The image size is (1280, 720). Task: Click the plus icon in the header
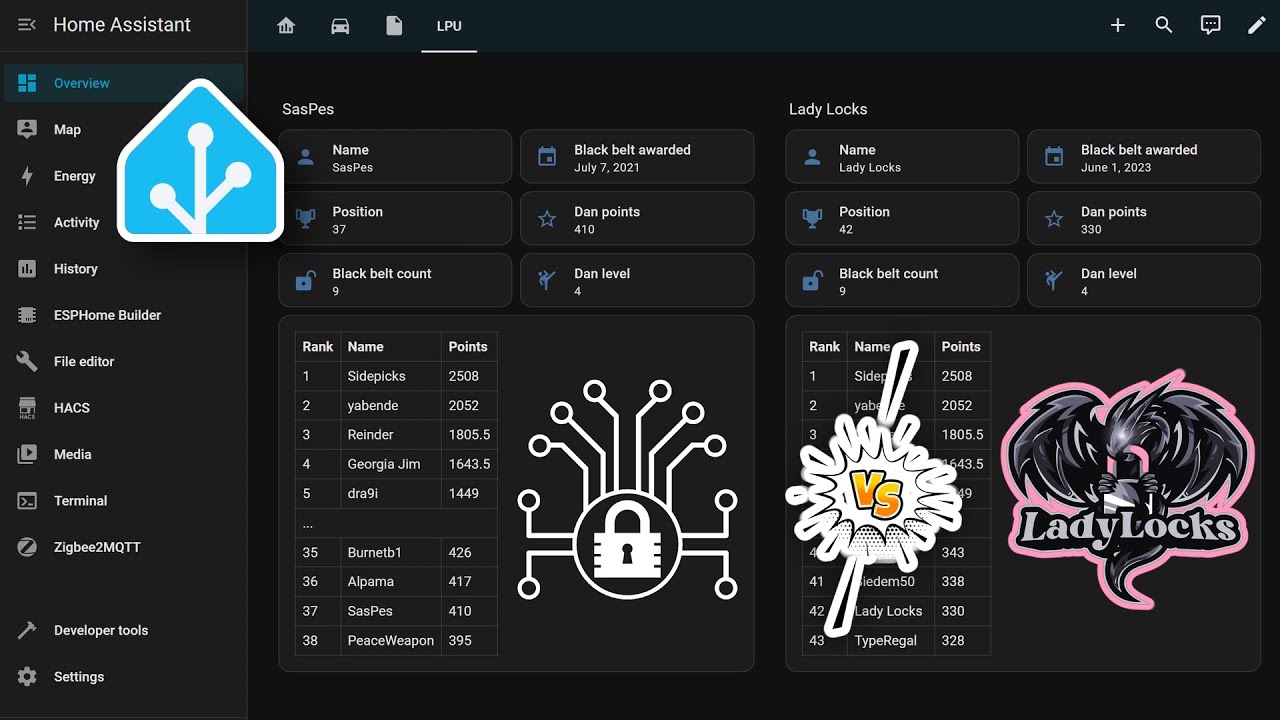[1118, 26]
